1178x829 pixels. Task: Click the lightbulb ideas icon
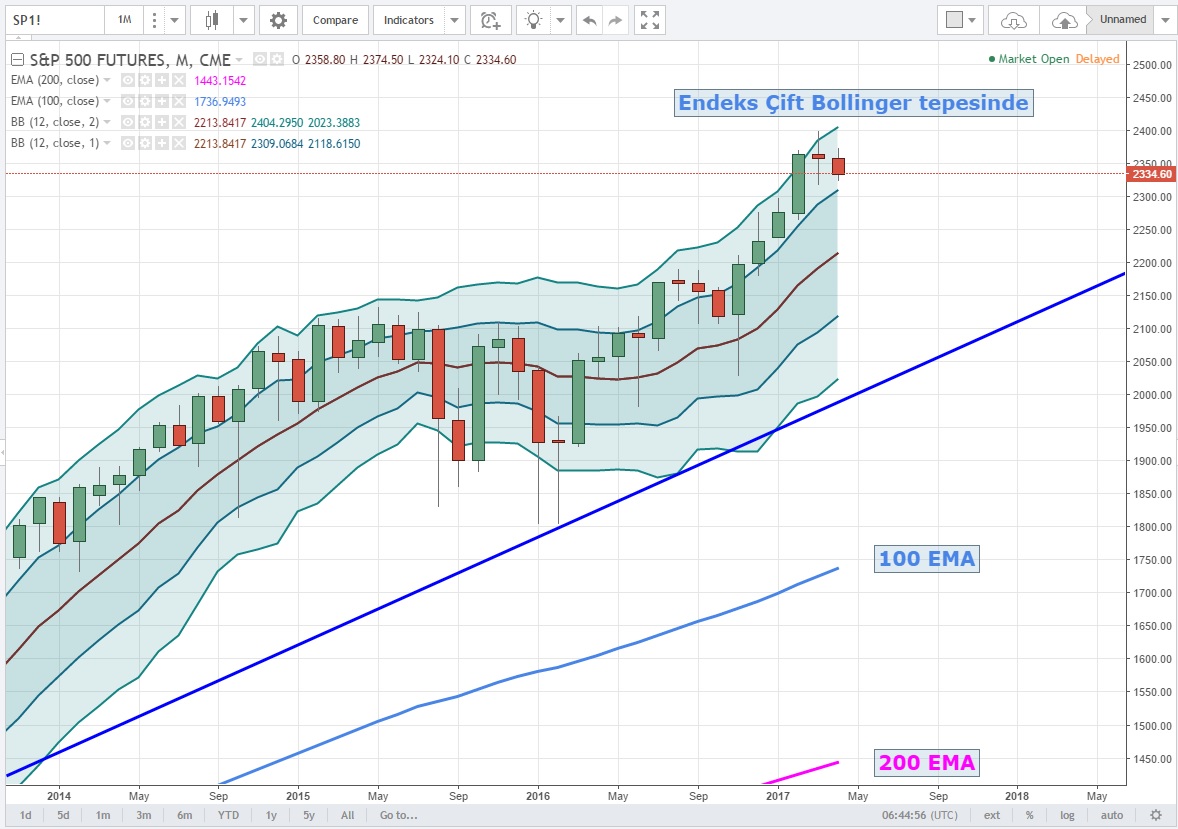[535, 20]
